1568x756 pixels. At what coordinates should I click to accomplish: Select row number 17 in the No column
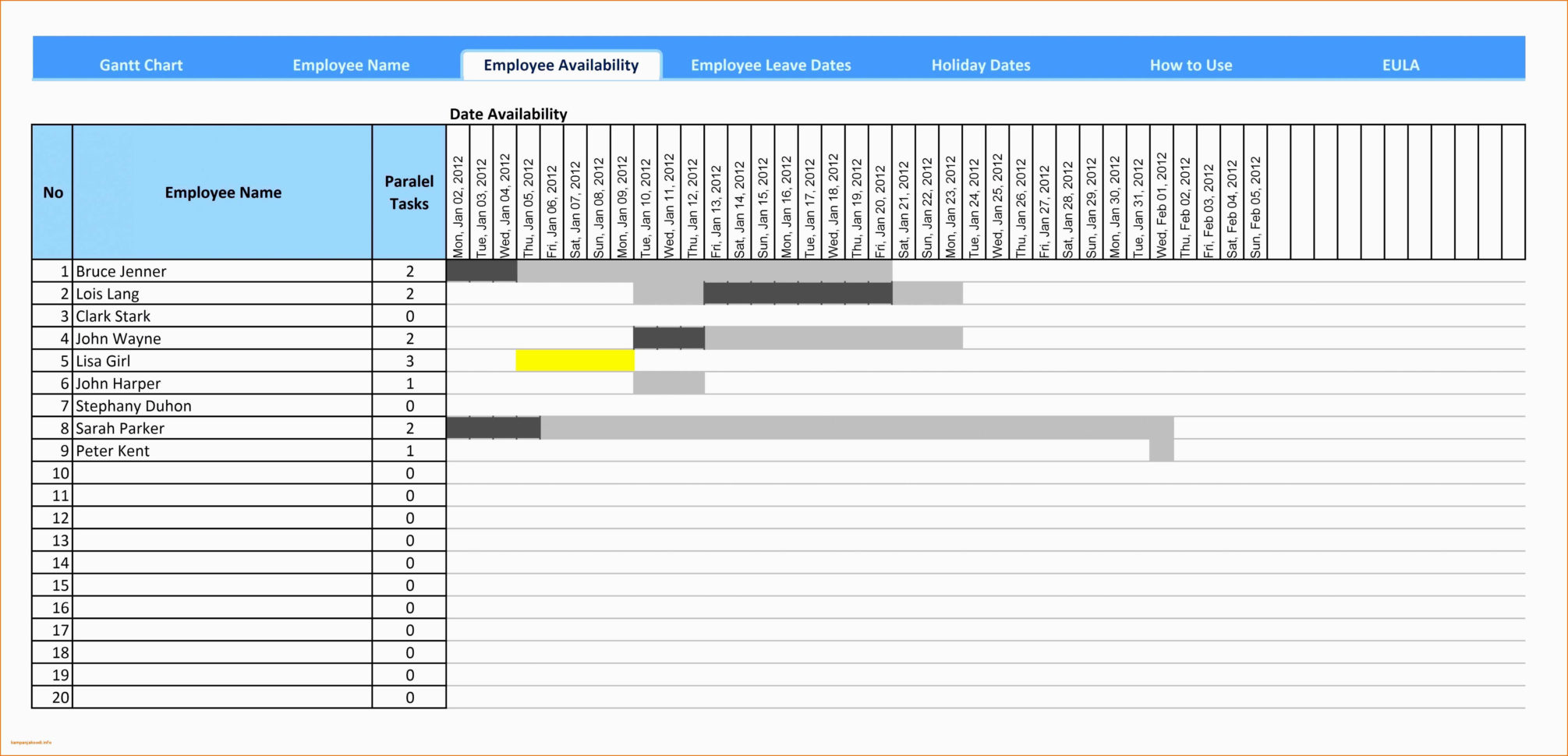tap(53, 631)
